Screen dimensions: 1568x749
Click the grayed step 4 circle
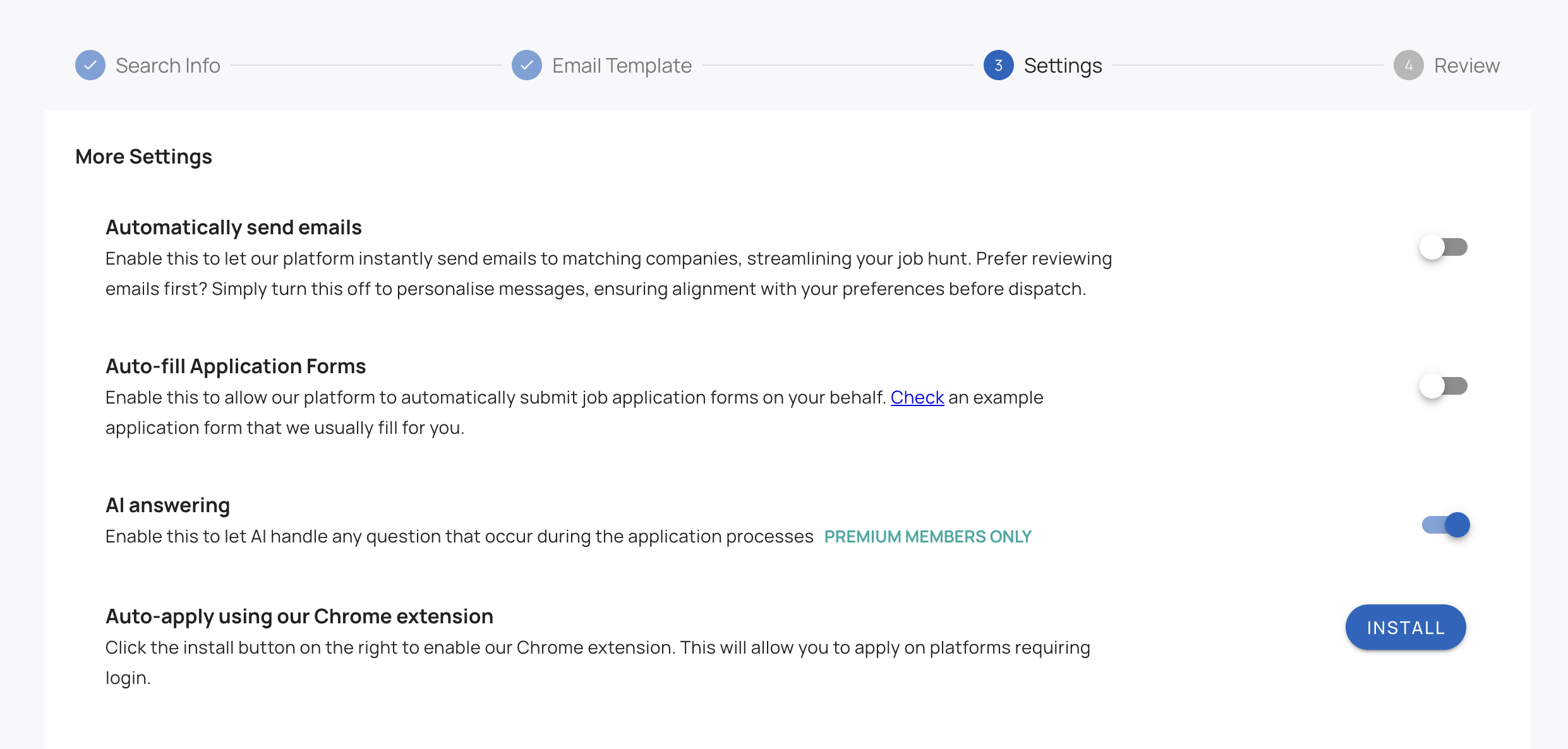1408,65
